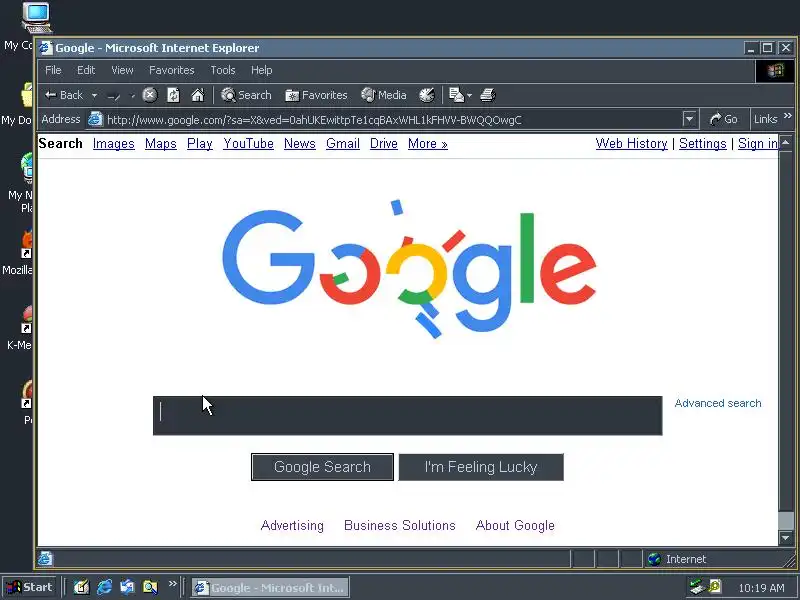Expand the Links bar chevron
This screenshot has height=600, width=800.
pos(788,116)
